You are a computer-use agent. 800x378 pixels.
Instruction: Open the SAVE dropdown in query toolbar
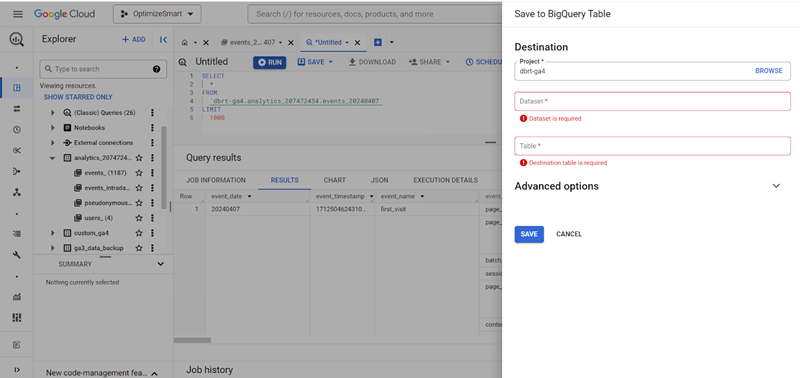(315, 62)
